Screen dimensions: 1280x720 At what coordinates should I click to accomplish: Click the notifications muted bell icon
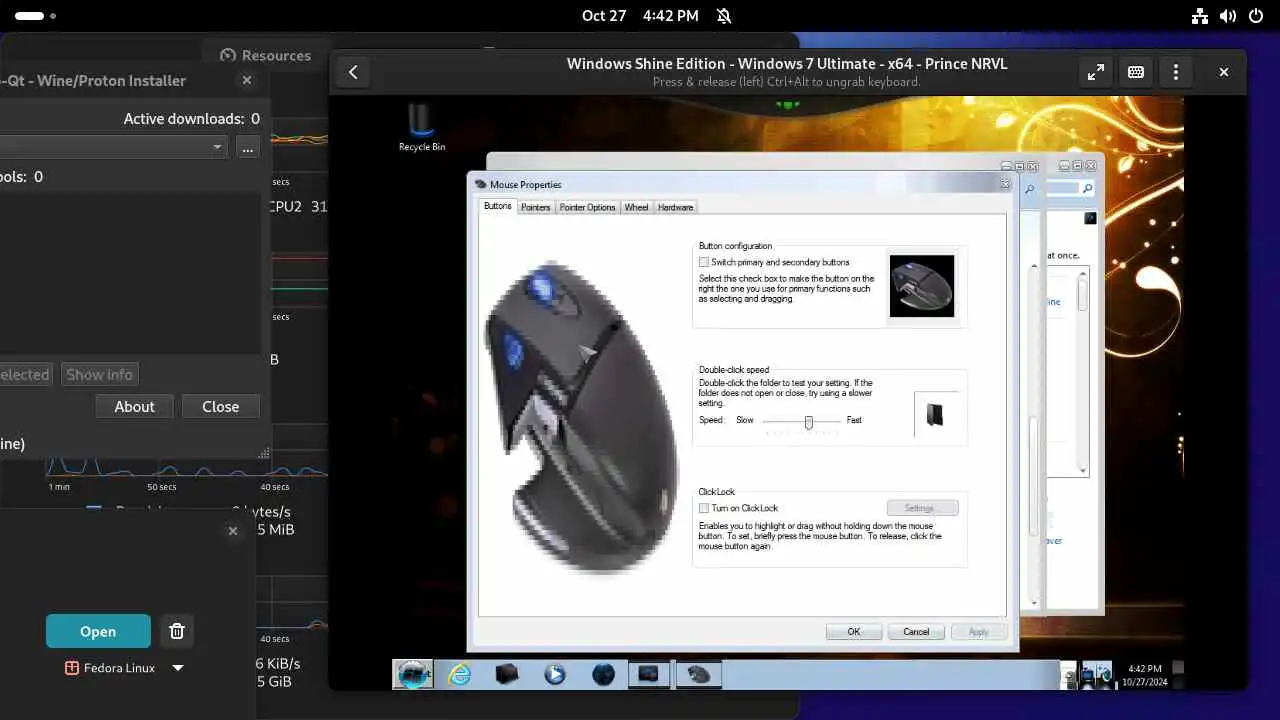[724, 16]
